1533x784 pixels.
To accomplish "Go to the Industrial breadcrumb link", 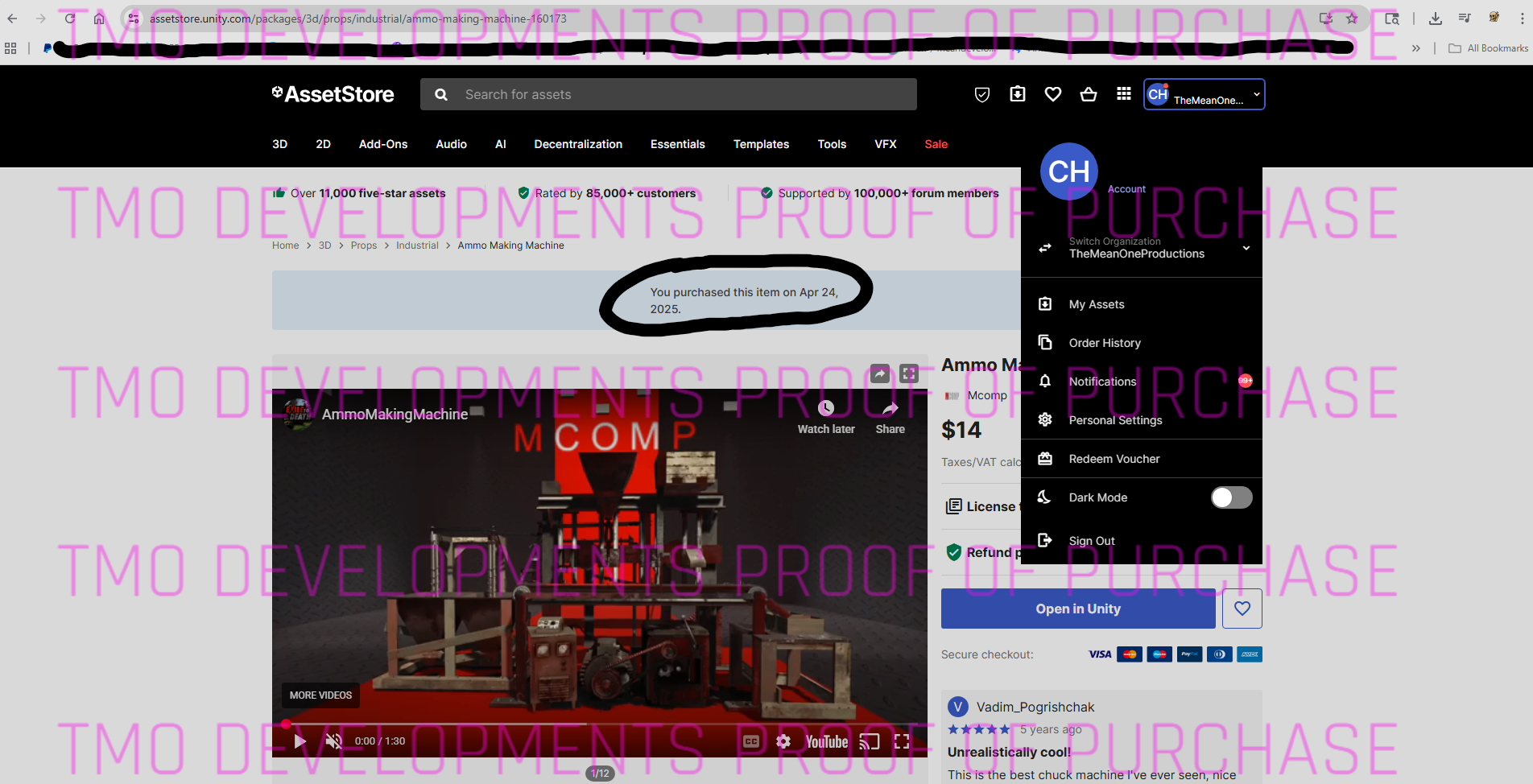I will pos(417,246).
